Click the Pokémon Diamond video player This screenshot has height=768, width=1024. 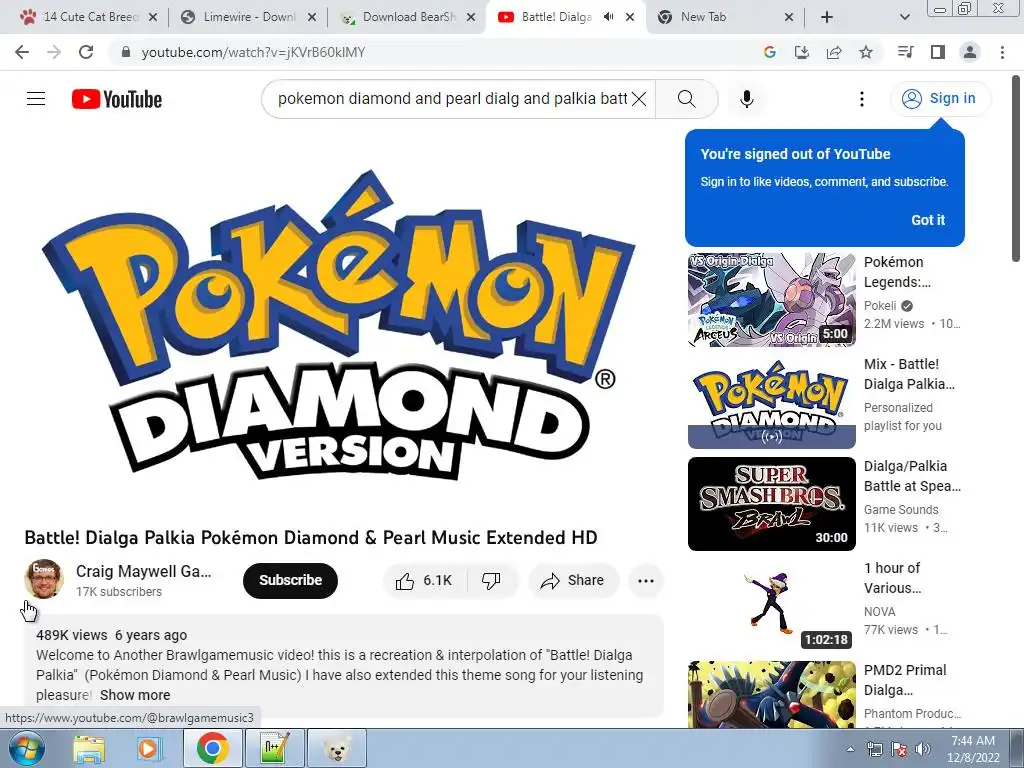[340, 324]
